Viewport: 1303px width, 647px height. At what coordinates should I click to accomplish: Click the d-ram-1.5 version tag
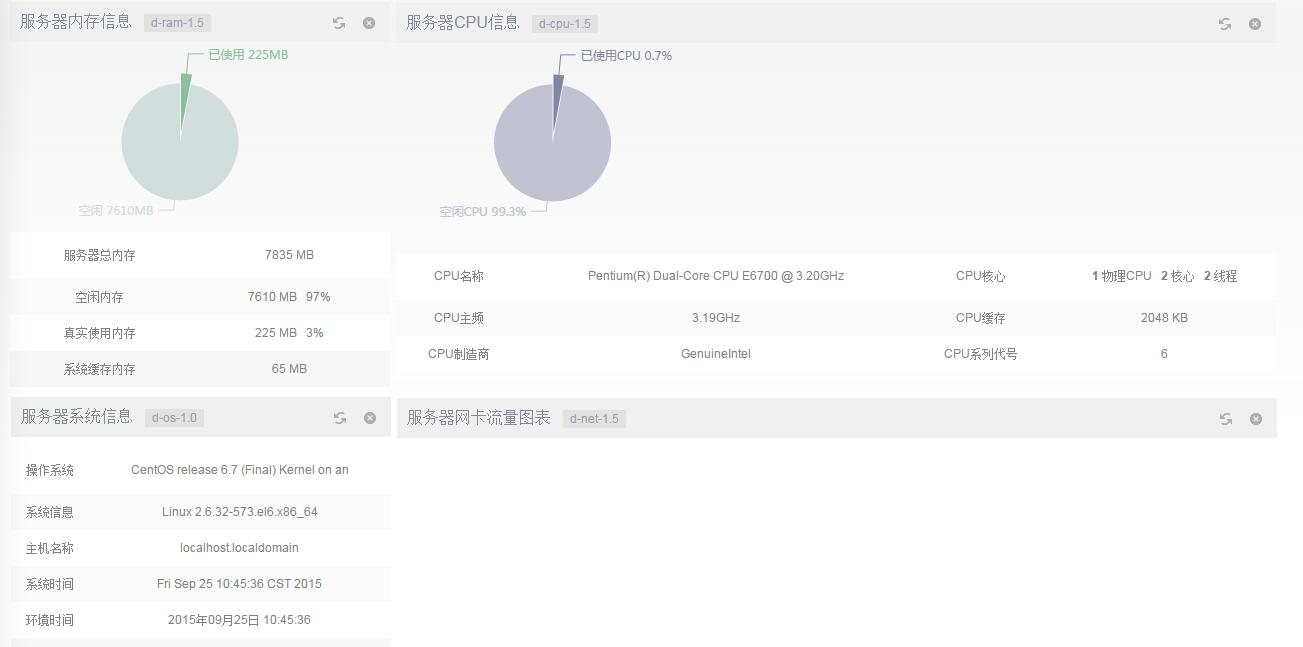177,23
